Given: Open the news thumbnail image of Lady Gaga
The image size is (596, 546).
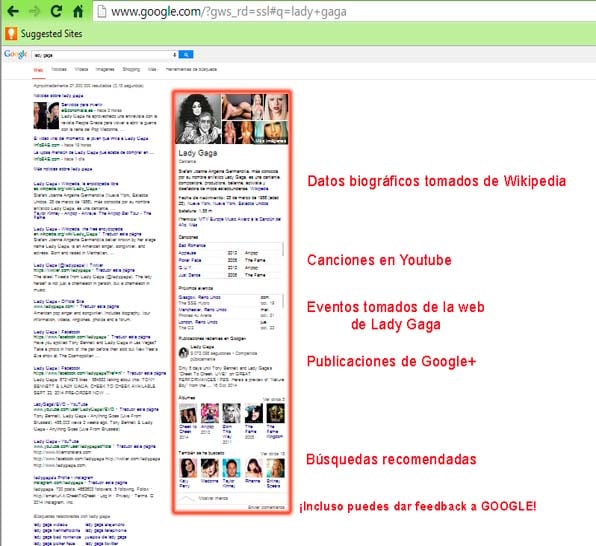Looking at the screenshot, I should click(46, 116).
